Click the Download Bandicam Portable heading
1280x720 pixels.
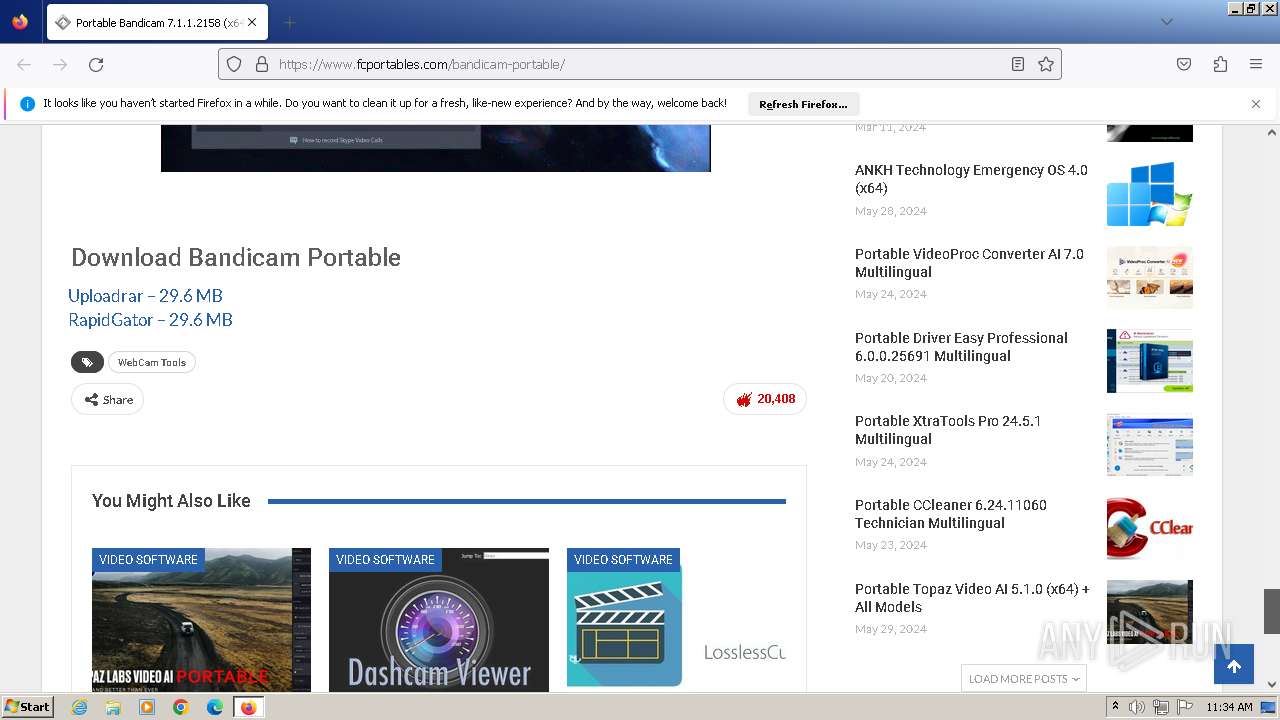[x=236, y=257]
